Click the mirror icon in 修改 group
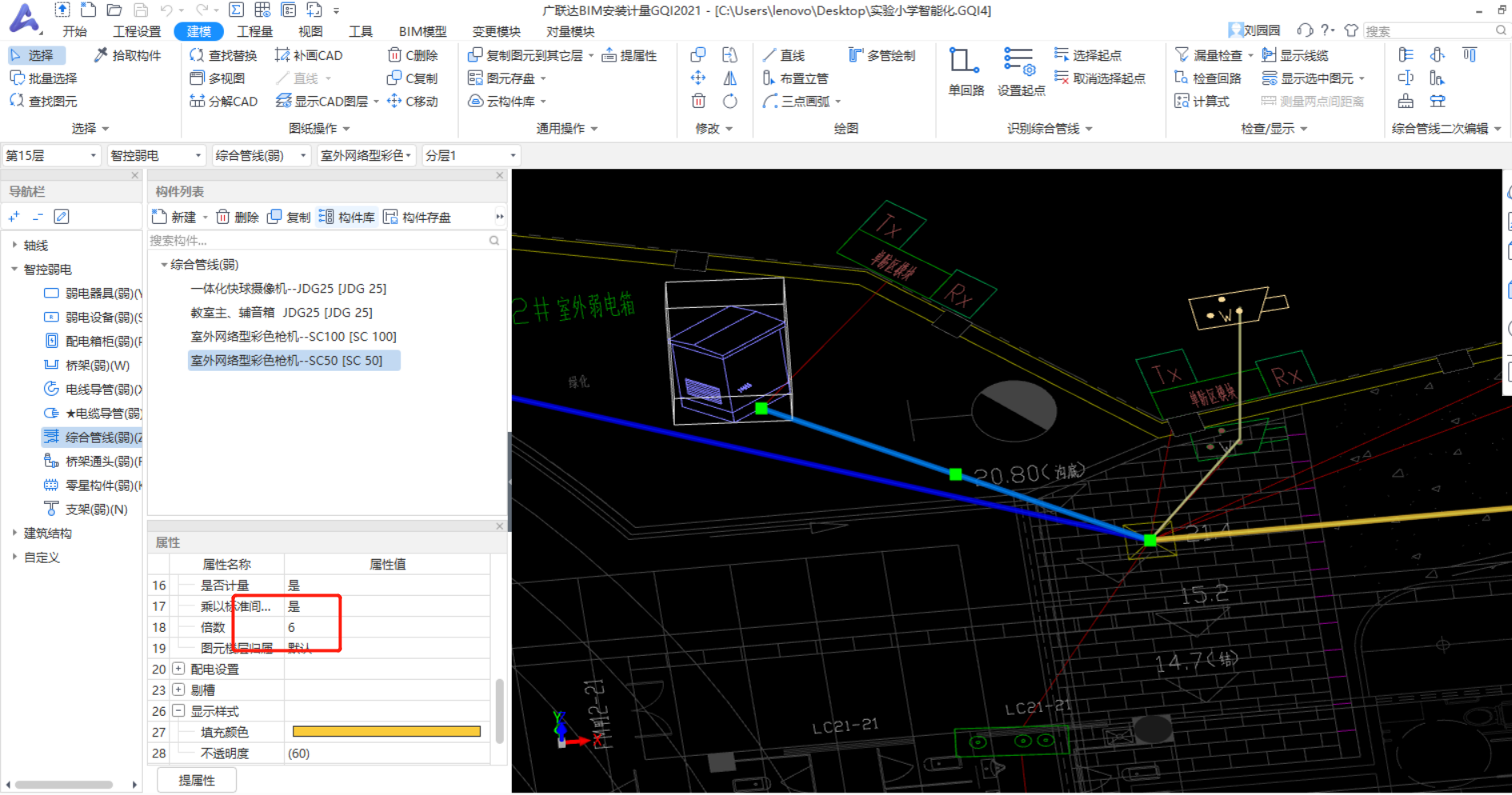Image resolution: width=1512 pixels, height=795 pixels. 729,78
